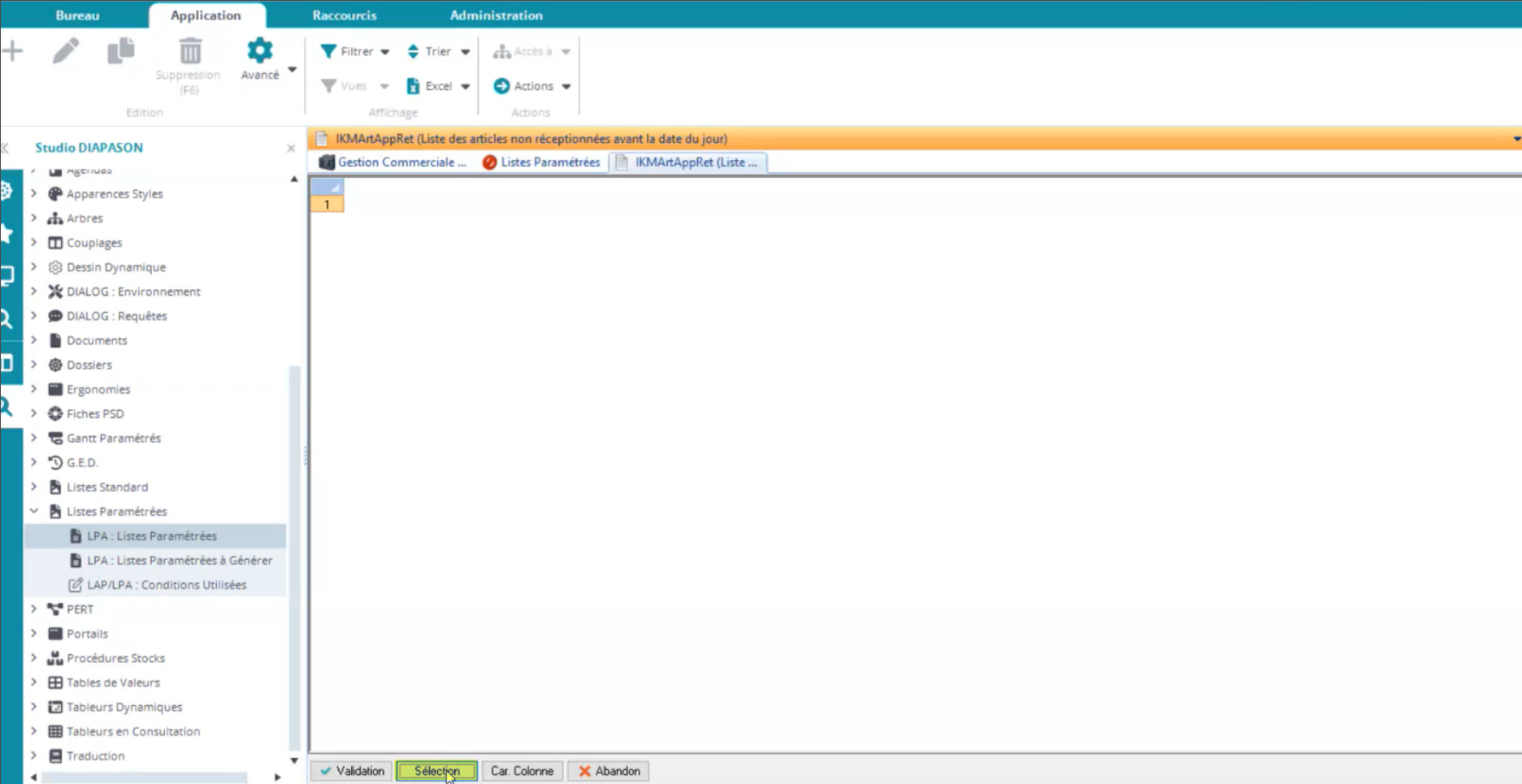Select the Filtrer icon in the ribbon
Viewport: 1522px width, 784px height.
click(x=327, y=51)
